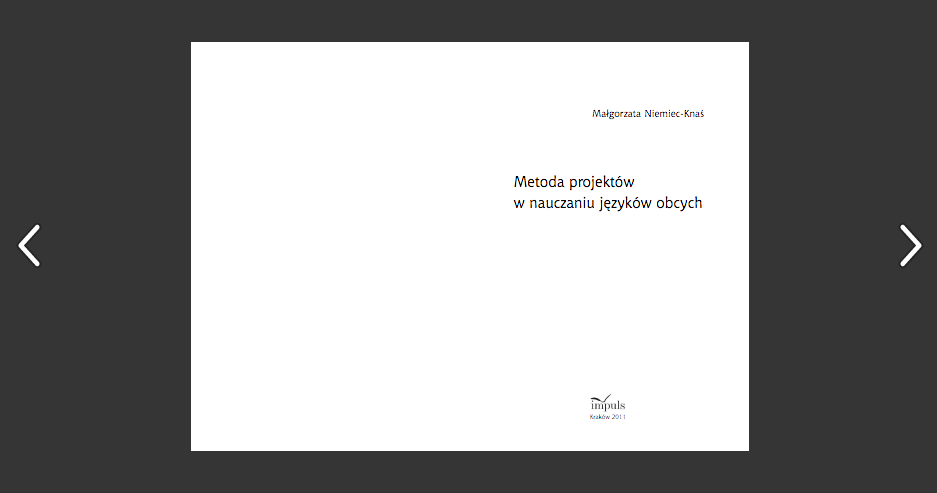This screenshot has width=937, height=493.
Task: Advance to next page with right chevron
Action: (909, 245)
